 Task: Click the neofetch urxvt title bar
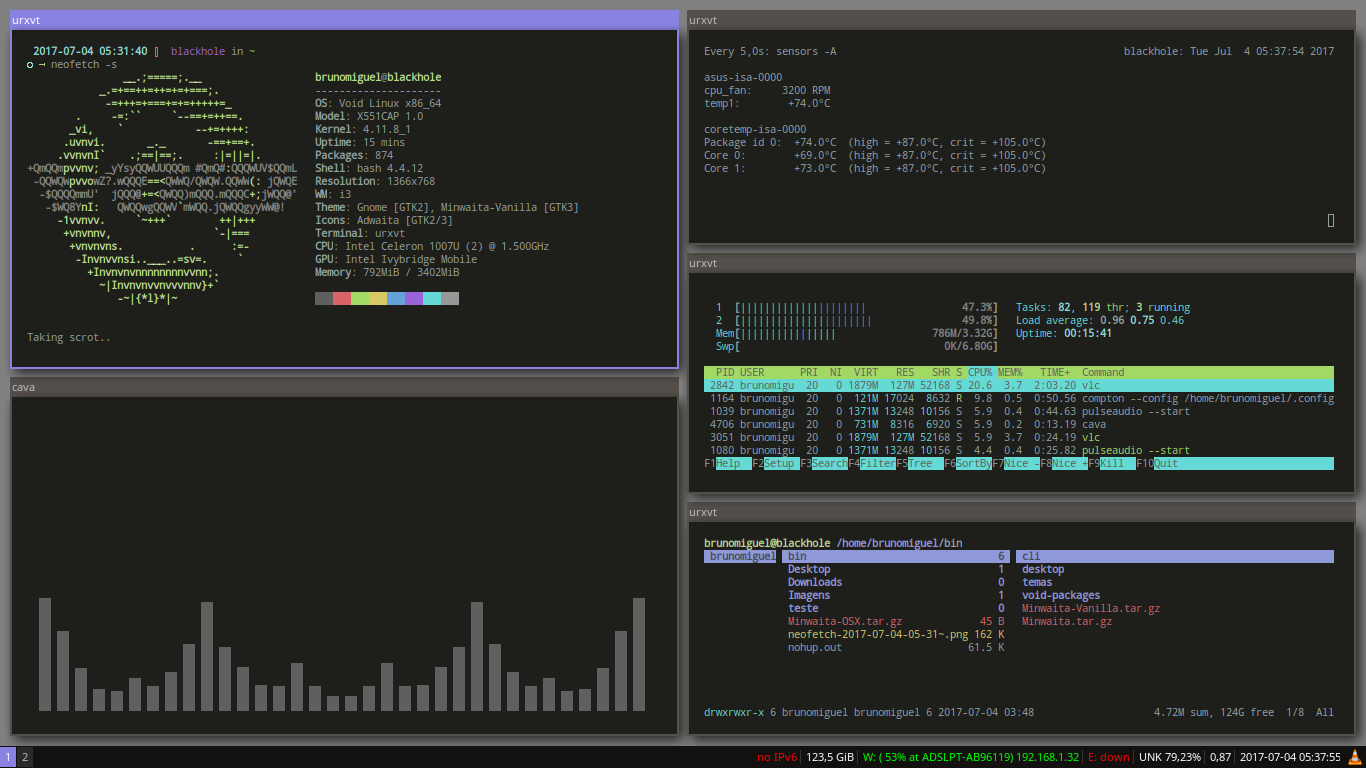[x=344, y=20]
